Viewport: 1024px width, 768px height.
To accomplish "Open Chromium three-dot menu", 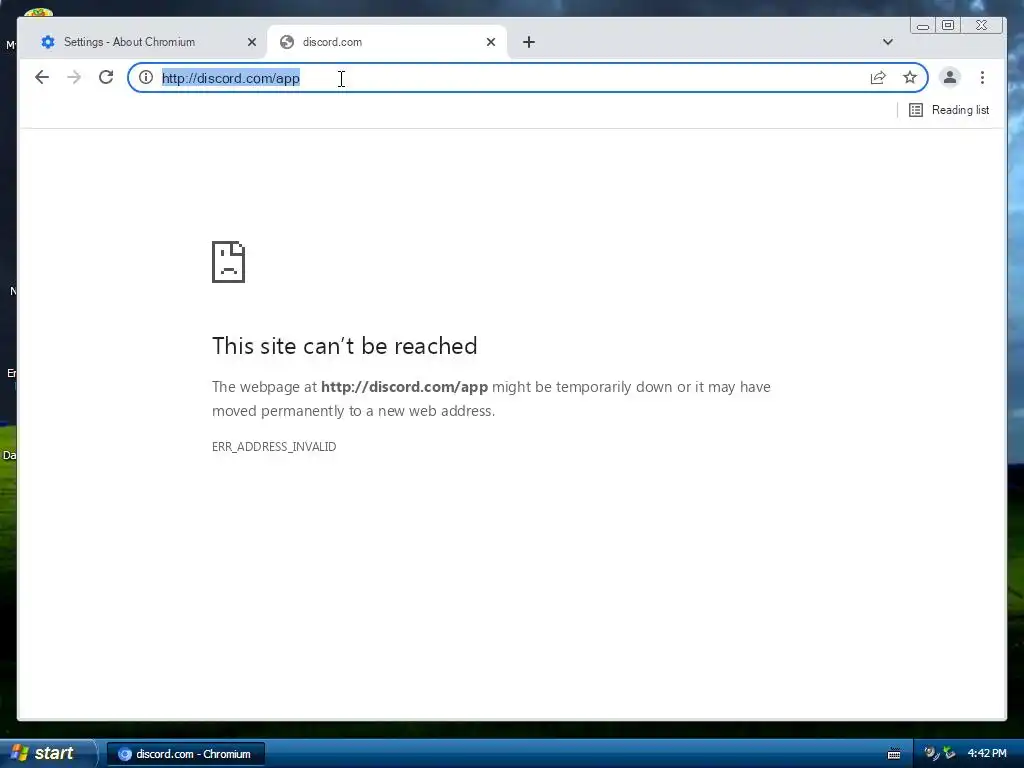I will [982, 78].
